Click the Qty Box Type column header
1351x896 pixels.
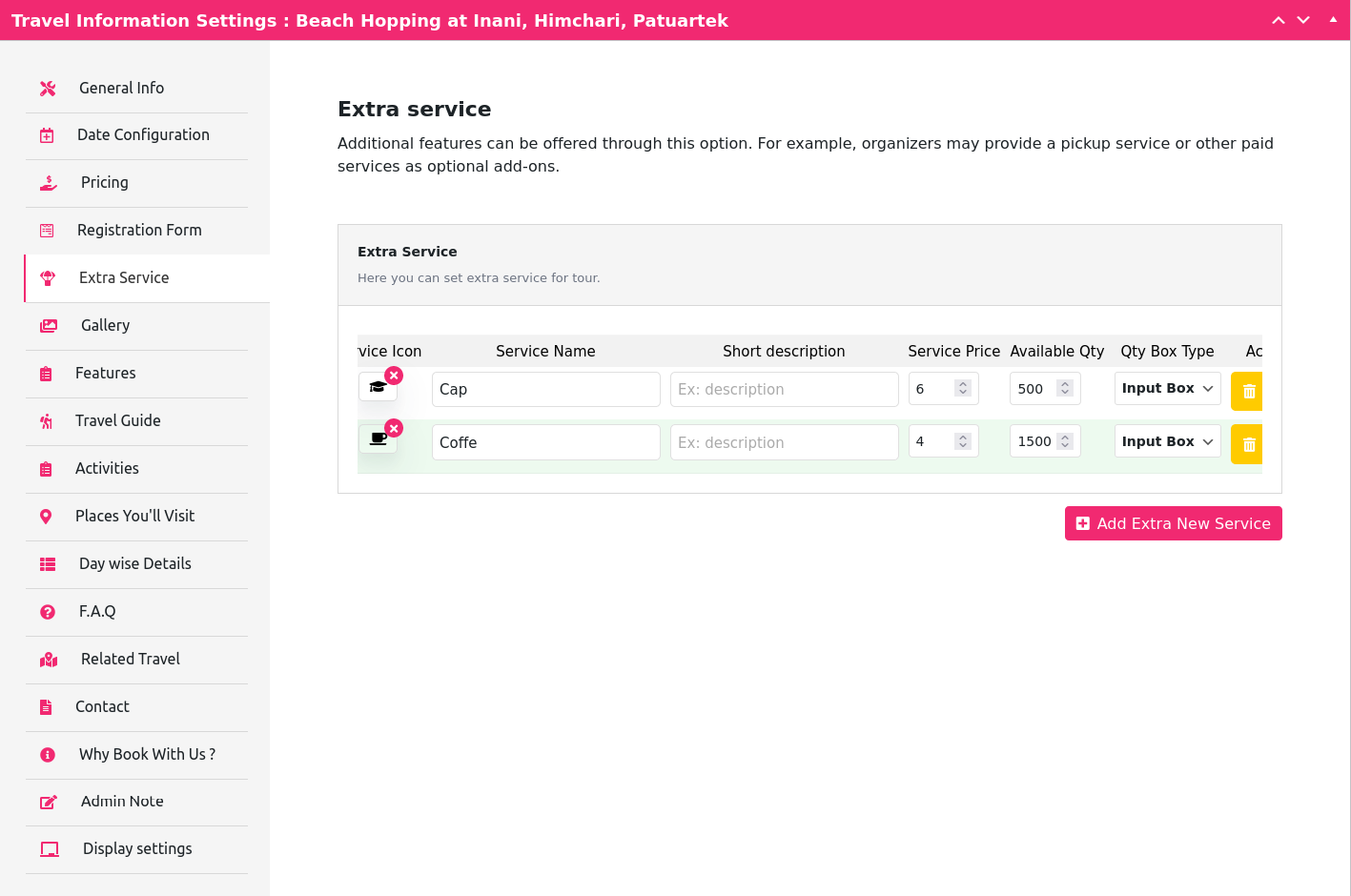click(x=1167, y=352)
